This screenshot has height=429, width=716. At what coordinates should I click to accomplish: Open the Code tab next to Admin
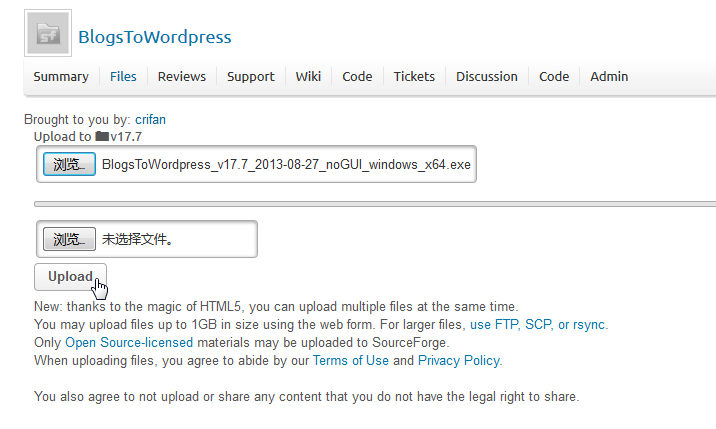(554, 76)
